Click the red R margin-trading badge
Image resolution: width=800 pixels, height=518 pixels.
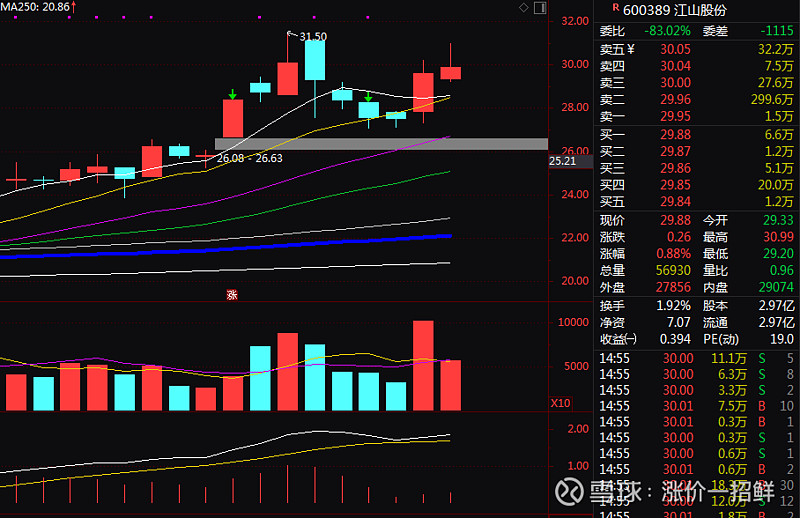[615, 7]
